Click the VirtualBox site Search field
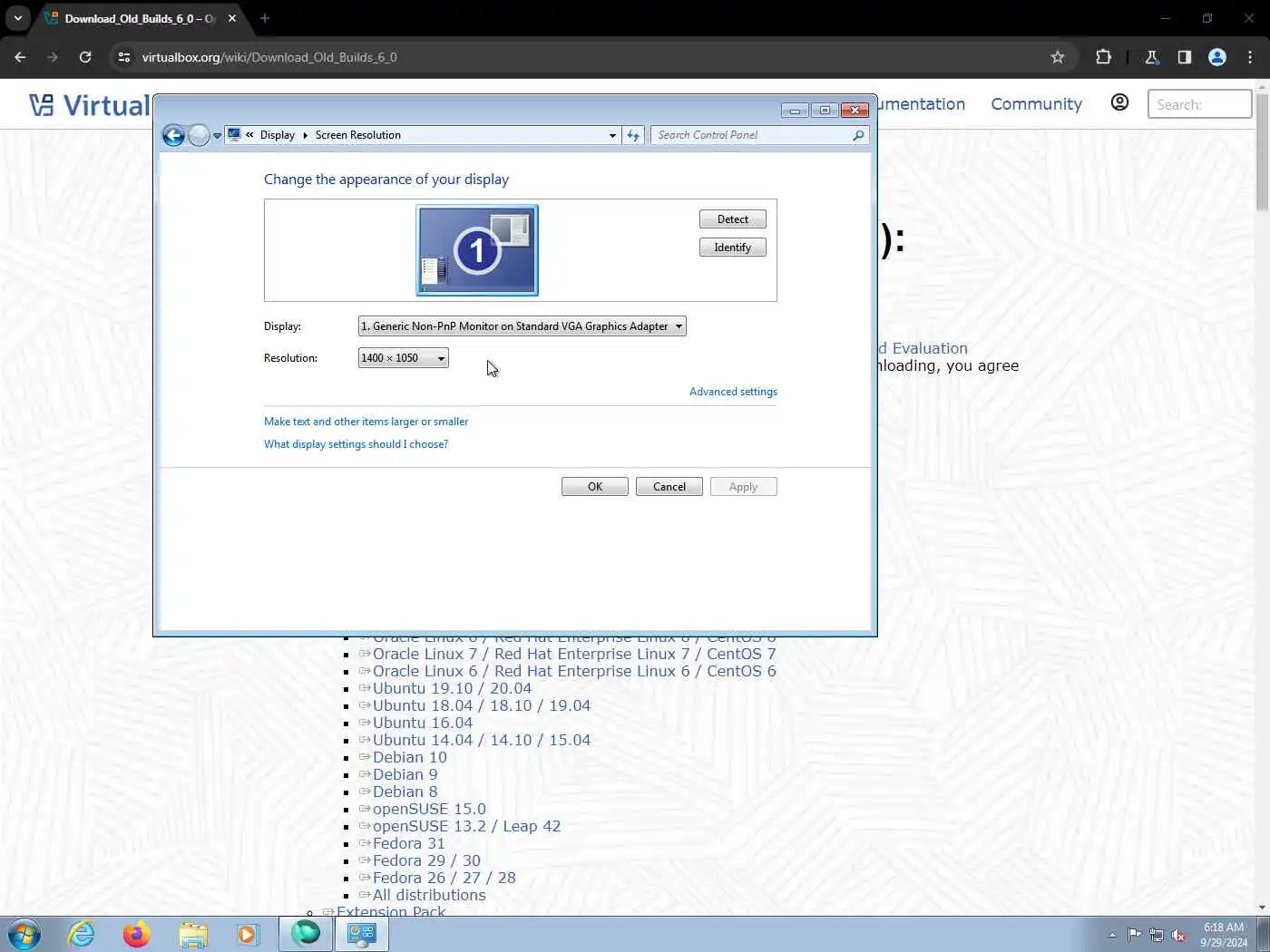The height and width of the screenshot is (952, 1270). tap(1199, 104)
